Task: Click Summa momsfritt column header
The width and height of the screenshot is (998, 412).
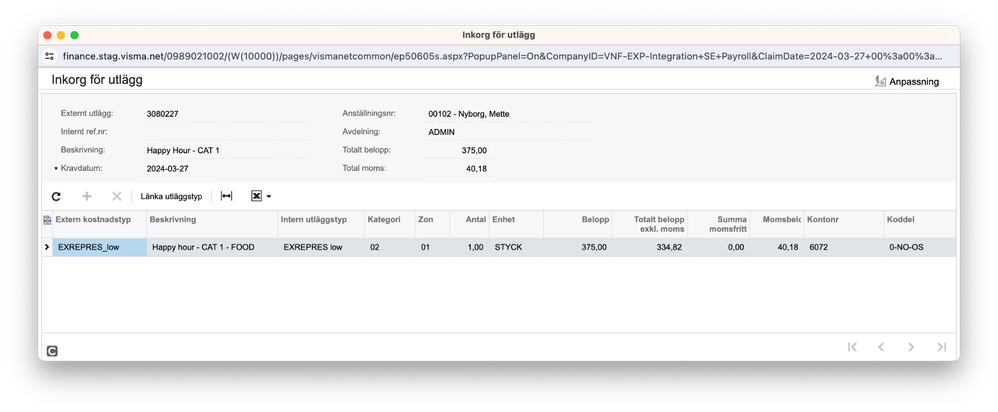Action: coord(719,224)
